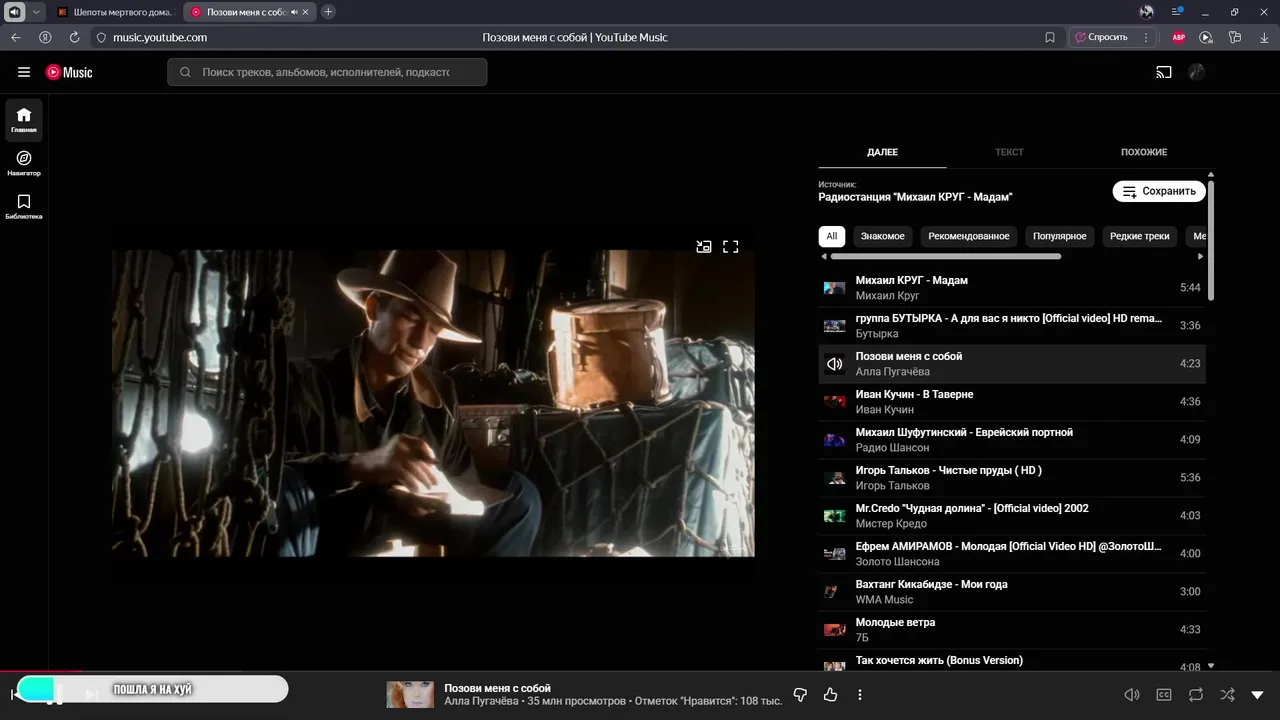Open the Adblock Plus extension

click(1179, 37)
